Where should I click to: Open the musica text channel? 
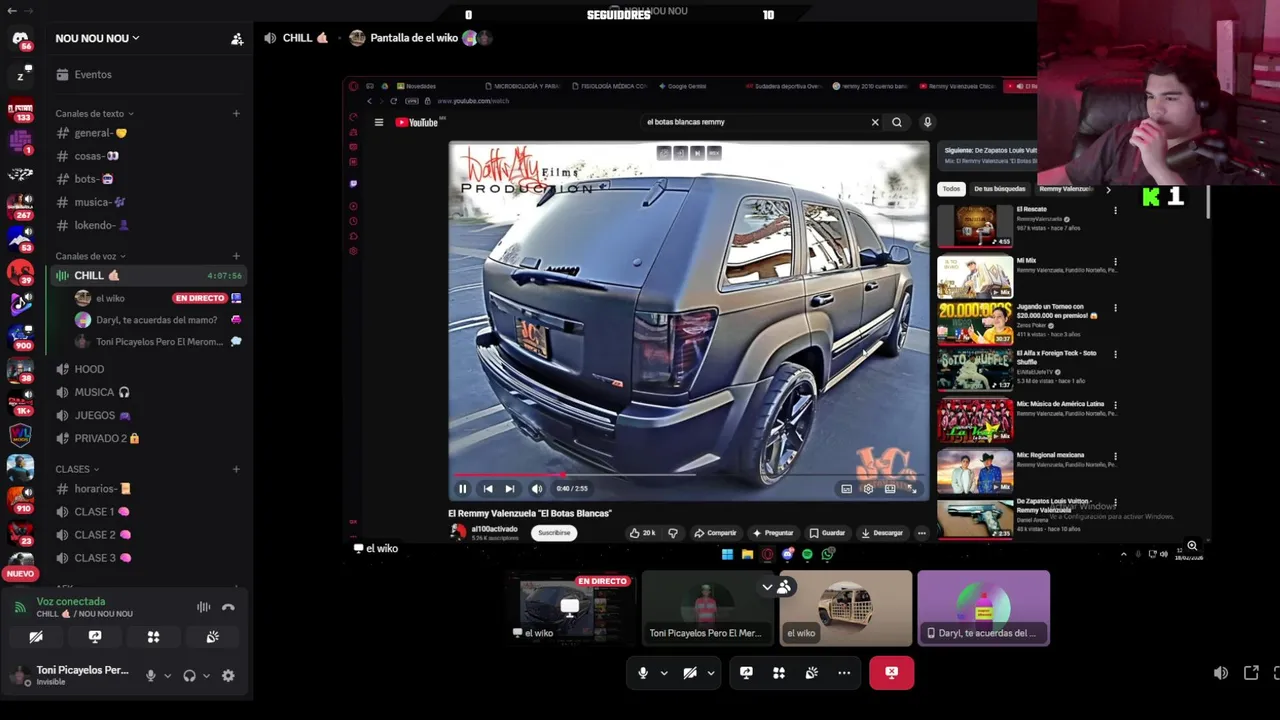pos(147,202)
